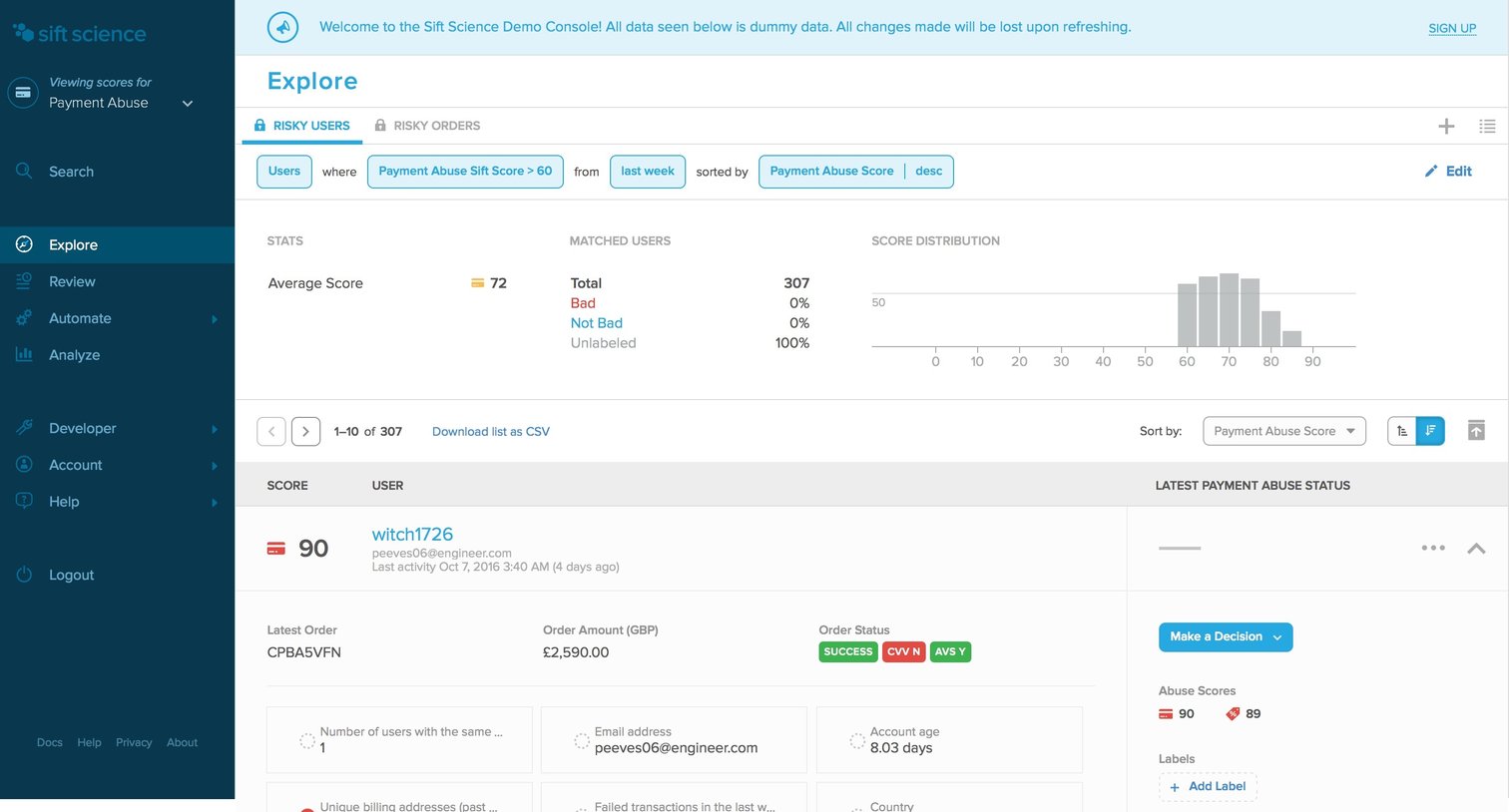The image size is (1509, 812).
Task: Open Search from the sidebar
Action: click(71, 172)
